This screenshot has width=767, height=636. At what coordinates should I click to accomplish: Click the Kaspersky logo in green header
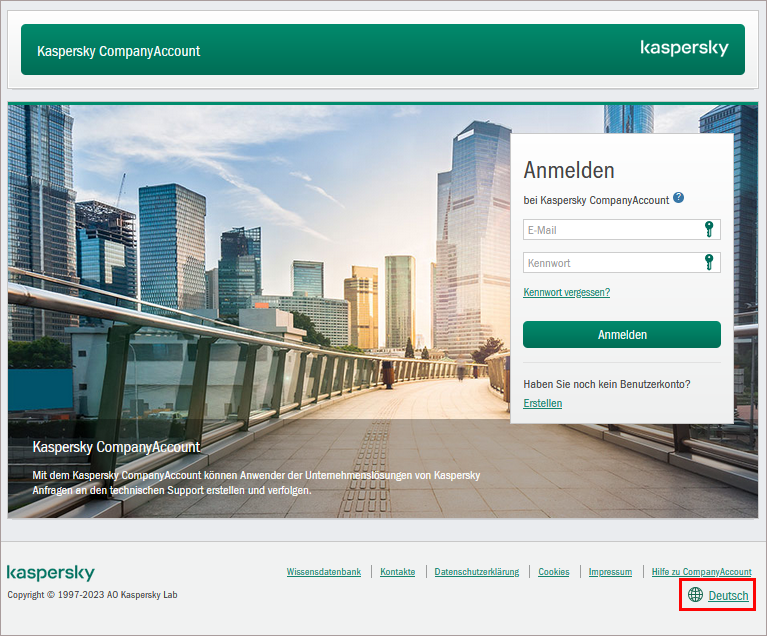coord(684,48)
